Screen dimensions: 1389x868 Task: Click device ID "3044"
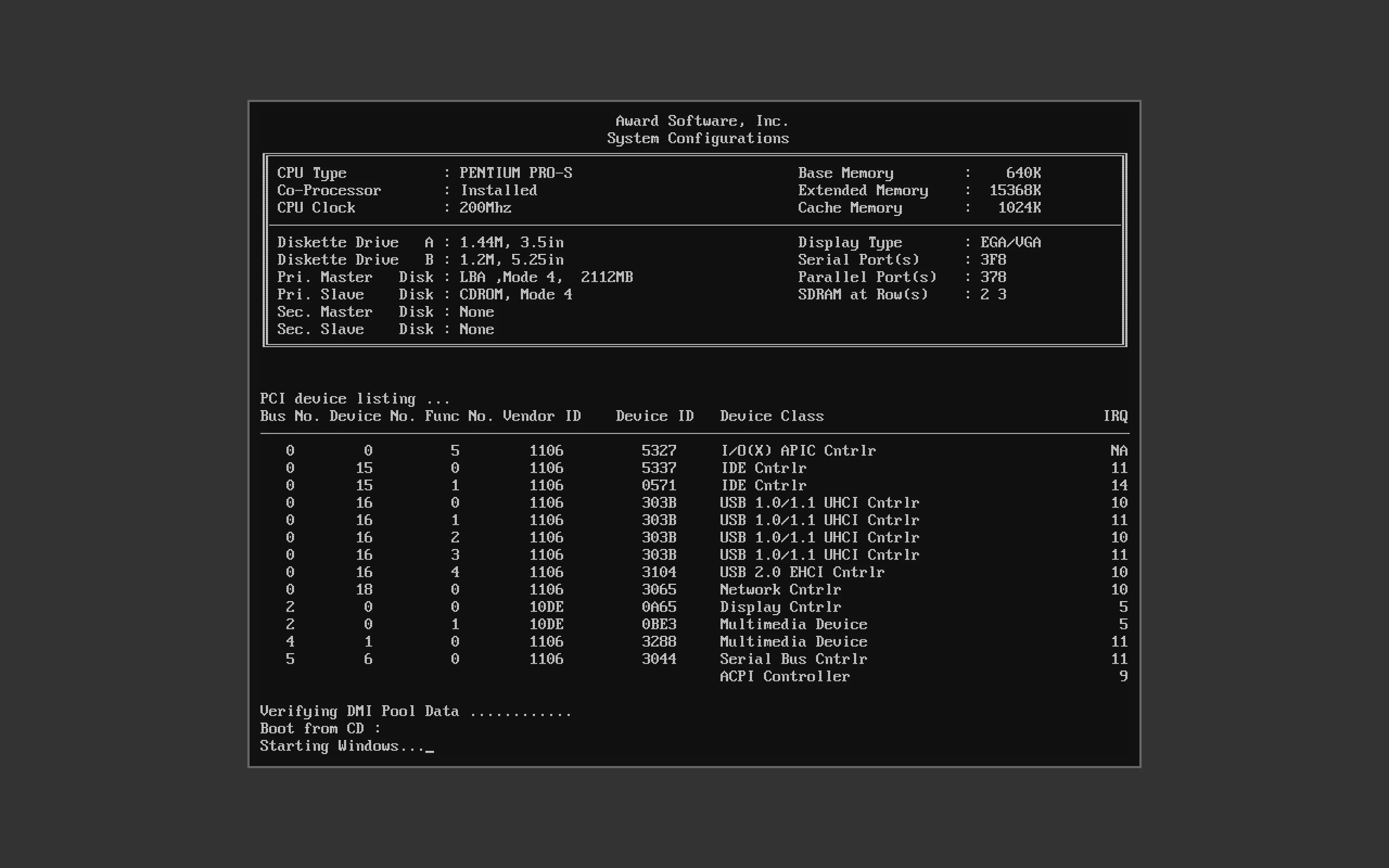coord(659,659)
